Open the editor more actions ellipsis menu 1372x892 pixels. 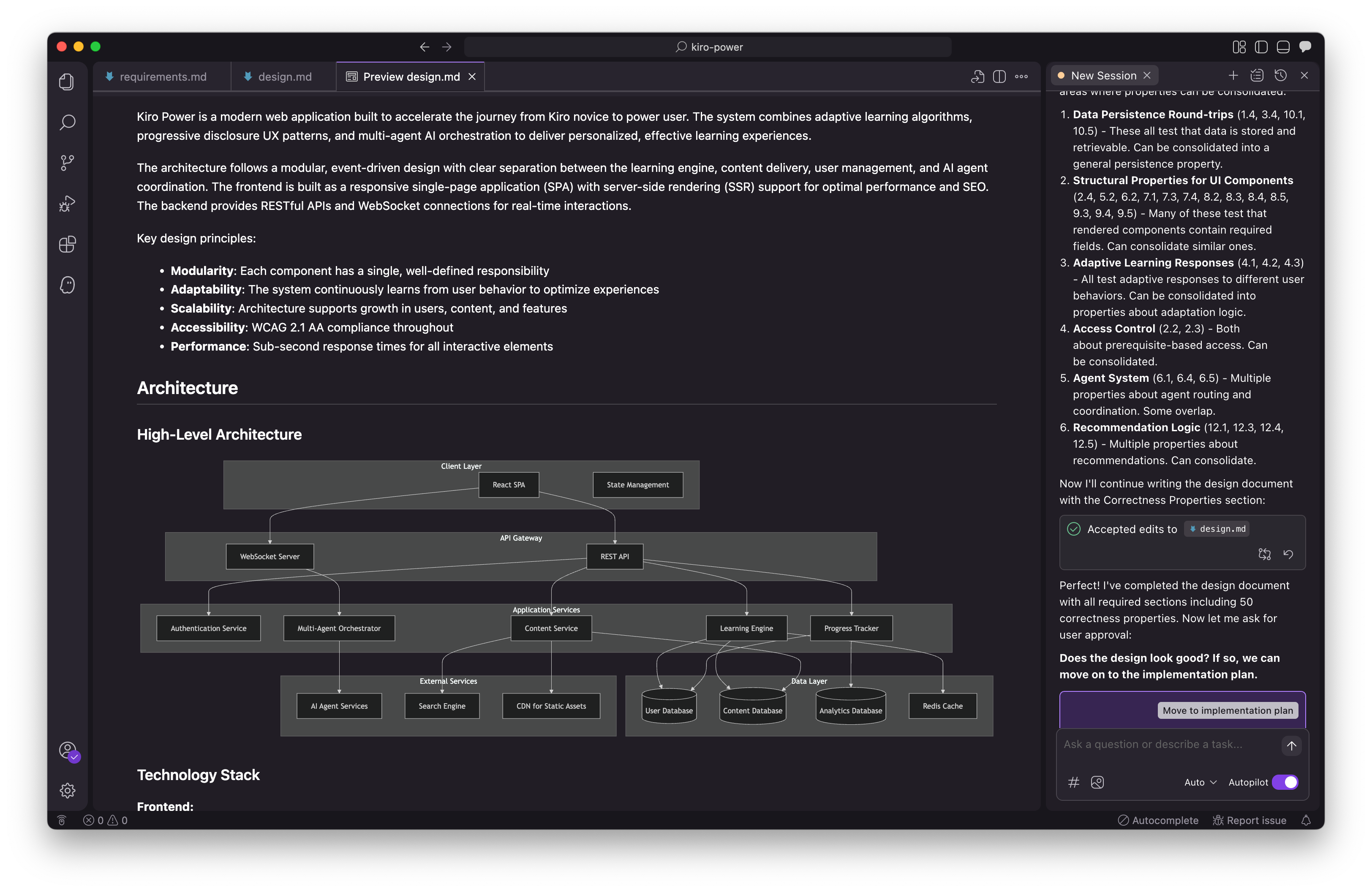tap(1021, 76)
